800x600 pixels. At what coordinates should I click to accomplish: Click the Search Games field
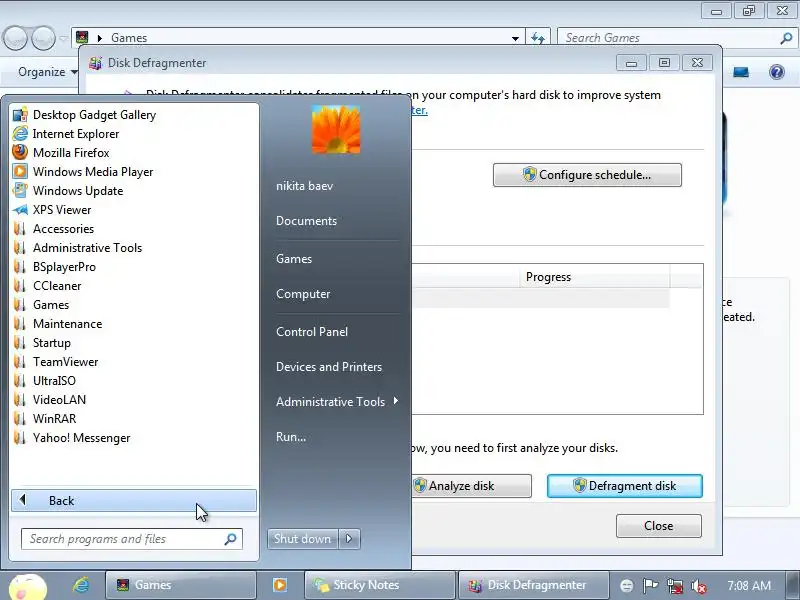[x=676, y=38]
